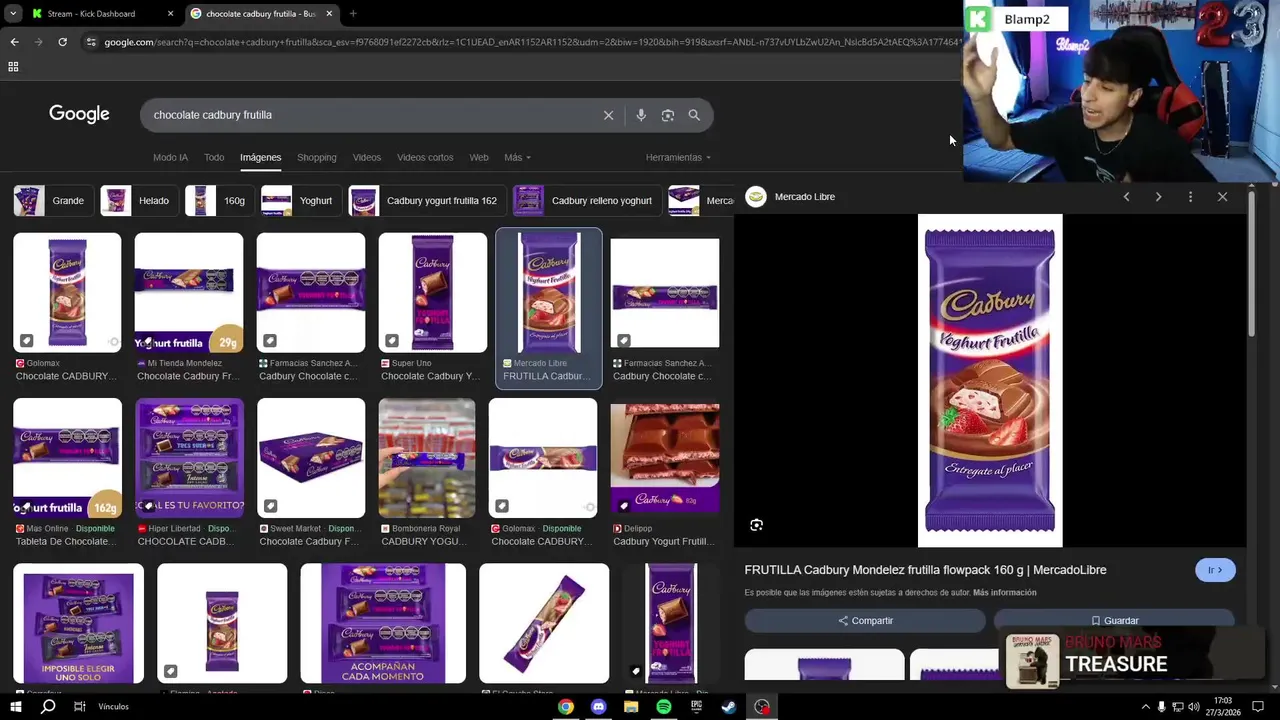Close the image preview panel
The width and height of the screenshot is (1280, 720).
pyautogui.click(x=1222, y=197)
